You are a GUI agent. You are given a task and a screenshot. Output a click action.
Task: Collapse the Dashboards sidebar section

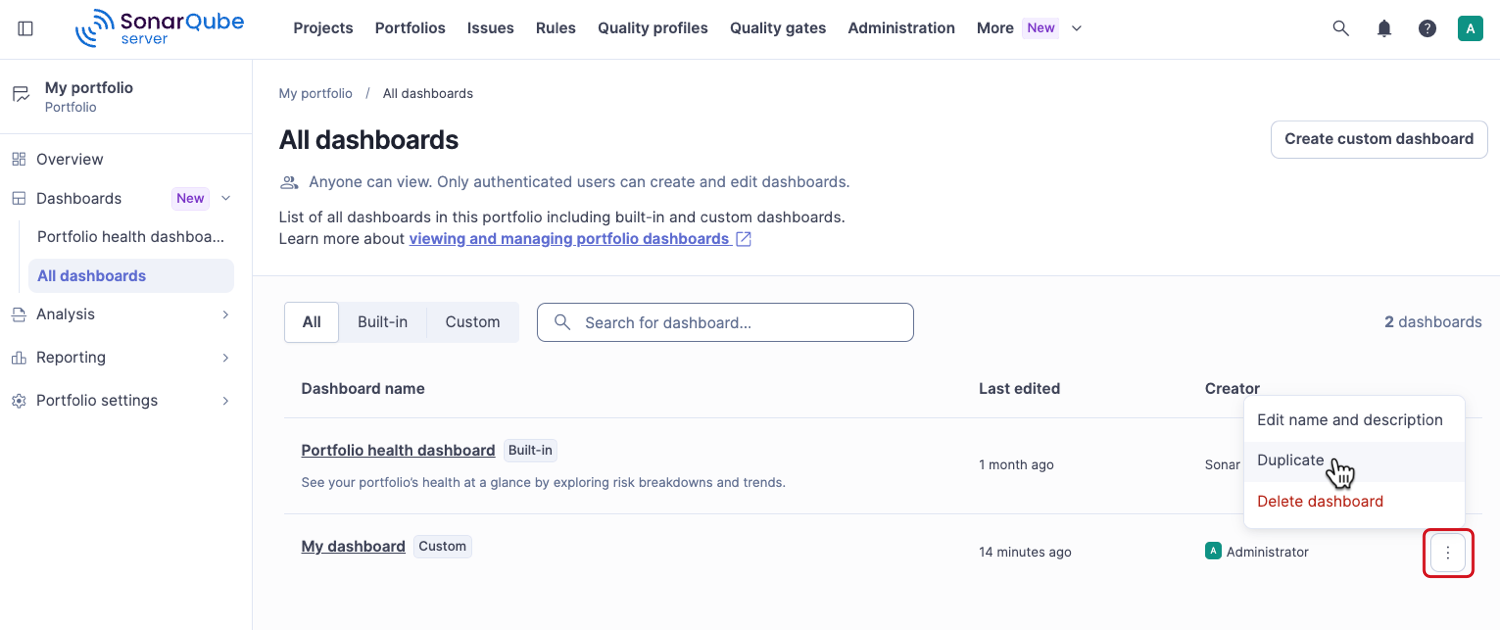(226, 198)
